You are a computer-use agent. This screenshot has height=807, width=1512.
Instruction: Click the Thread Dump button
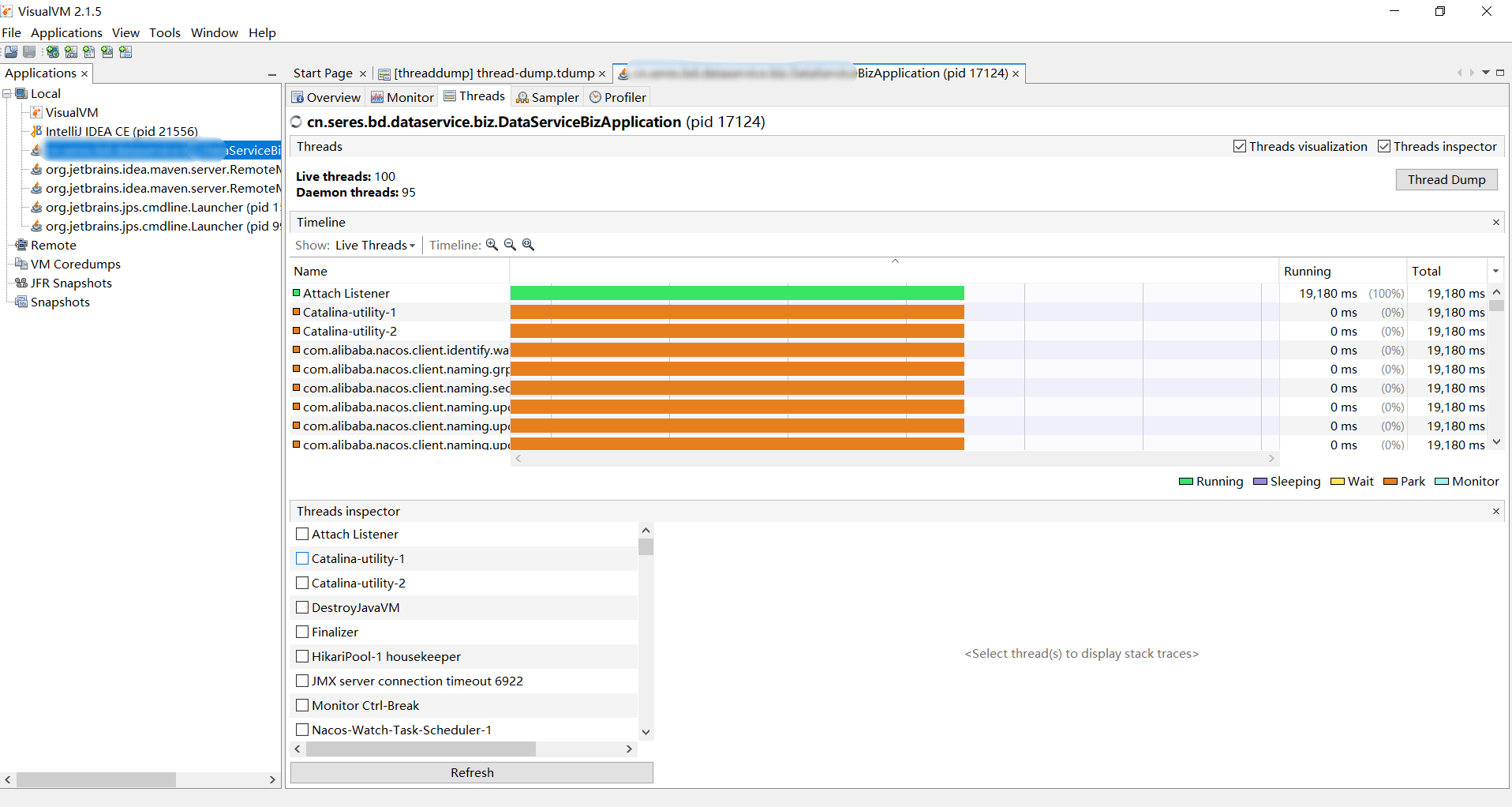click(x=1446, y=179)
